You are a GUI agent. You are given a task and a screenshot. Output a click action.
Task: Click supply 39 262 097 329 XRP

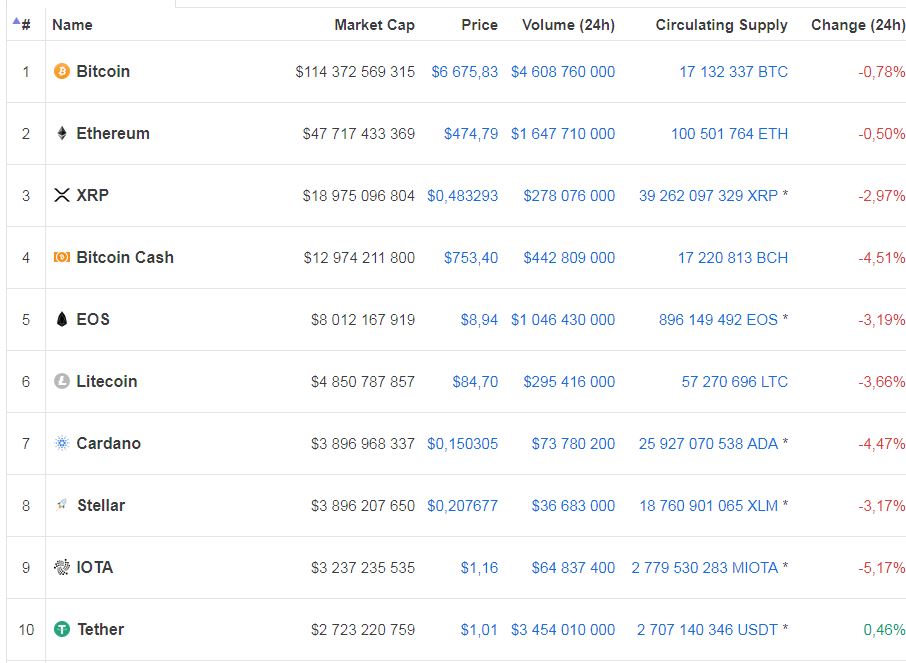click(708, 196)
